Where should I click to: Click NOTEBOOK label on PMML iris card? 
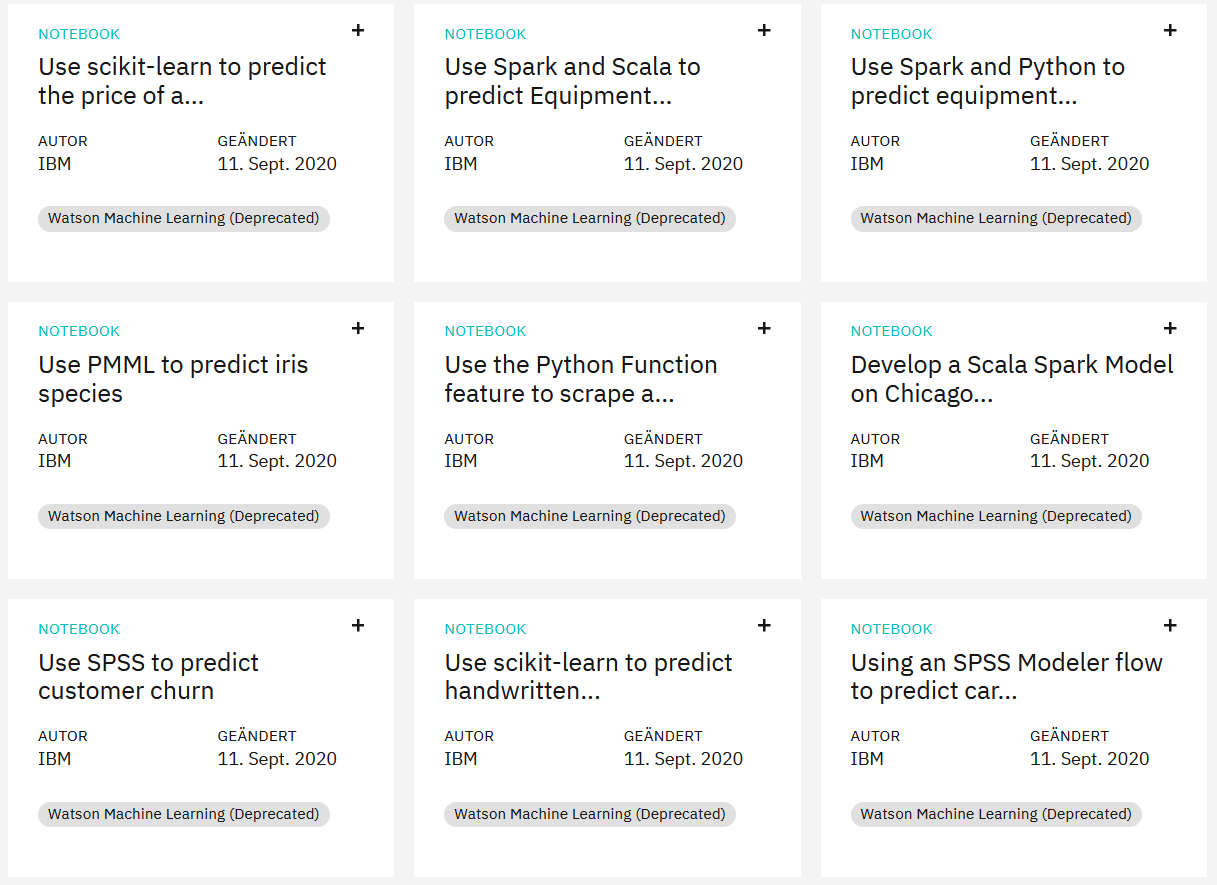(x=79, y=331)
